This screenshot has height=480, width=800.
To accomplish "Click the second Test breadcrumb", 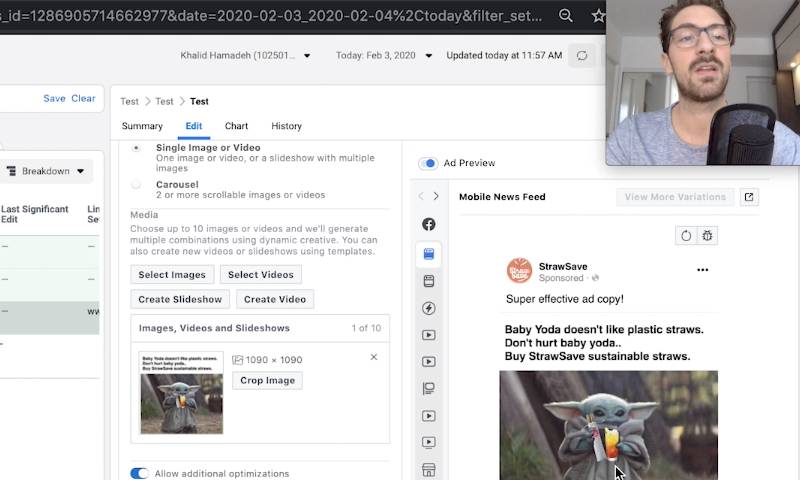I will point(164,102).
